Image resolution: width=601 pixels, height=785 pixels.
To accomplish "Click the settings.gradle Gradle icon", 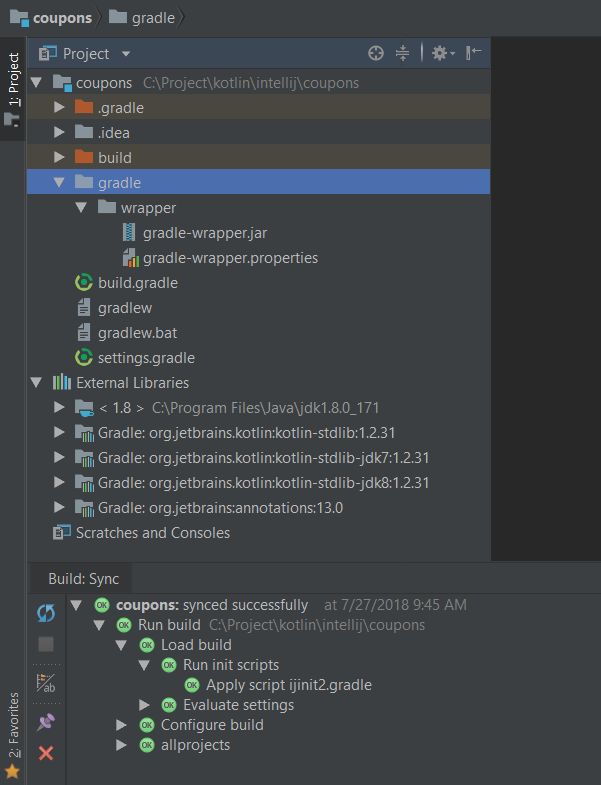I will [x=84, y=358].
